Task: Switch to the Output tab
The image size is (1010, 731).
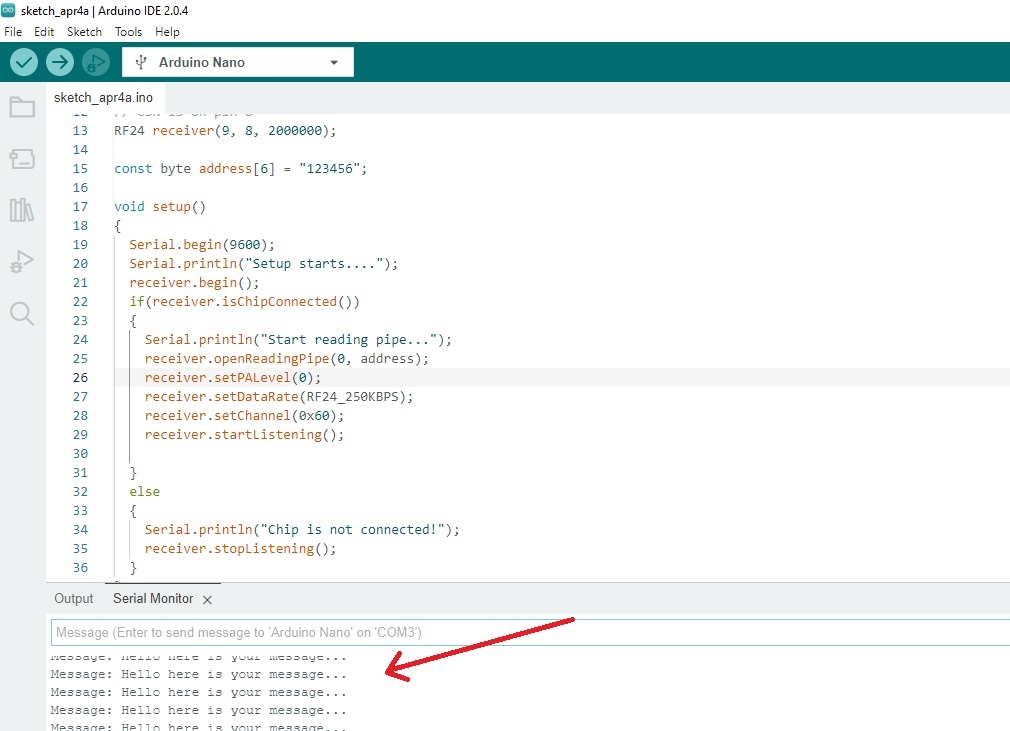Action: click(x=73, y=598)
